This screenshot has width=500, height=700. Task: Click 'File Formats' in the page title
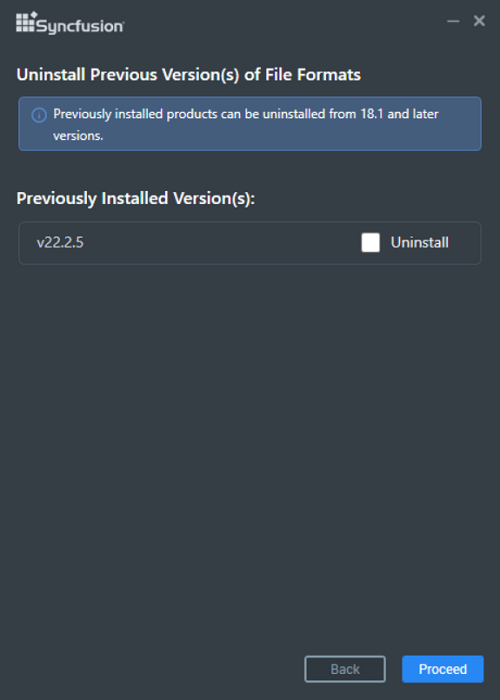(x=313, y=75)
